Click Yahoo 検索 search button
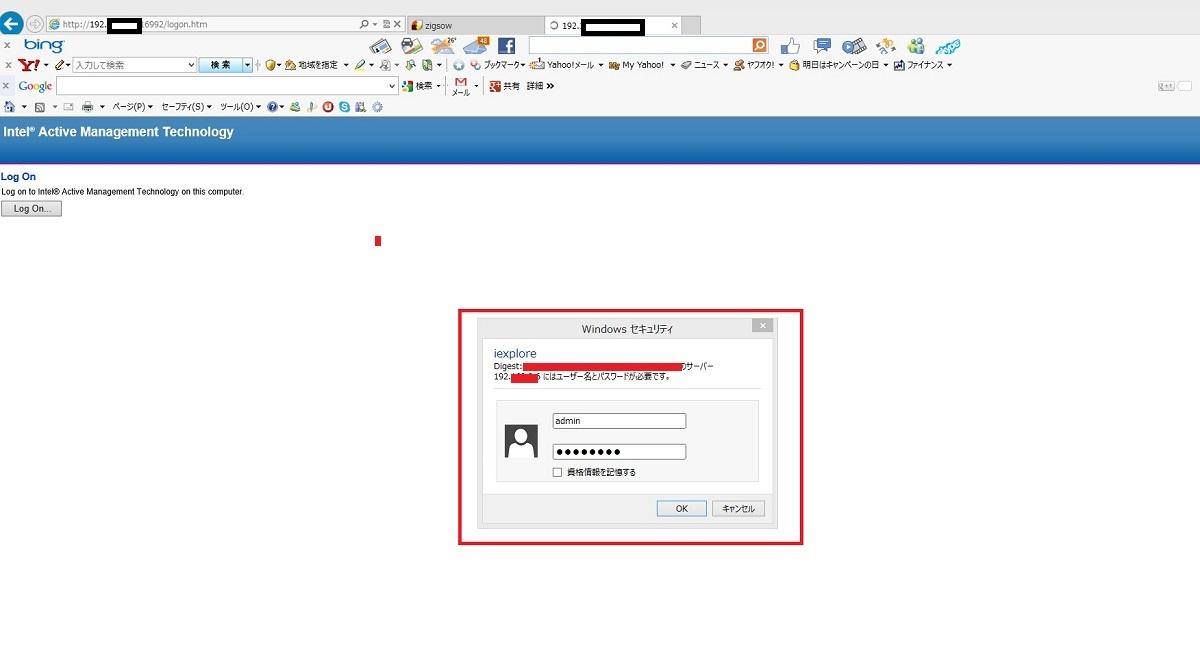The width and height of the screenshot is (1200, 652). [220, 65]
